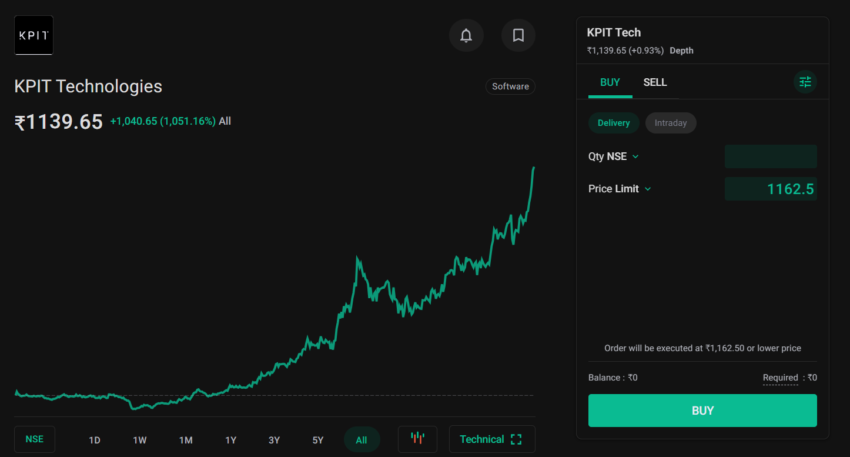The image size is (850, 457).
Task: Set chart range to 1Y
Action: coord(231,440)
